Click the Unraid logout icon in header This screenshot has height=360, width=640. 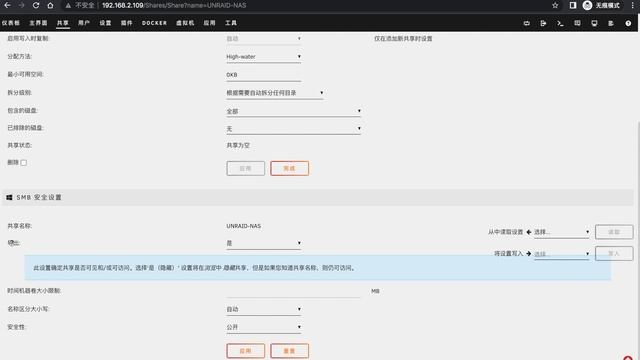pos(543,23)
